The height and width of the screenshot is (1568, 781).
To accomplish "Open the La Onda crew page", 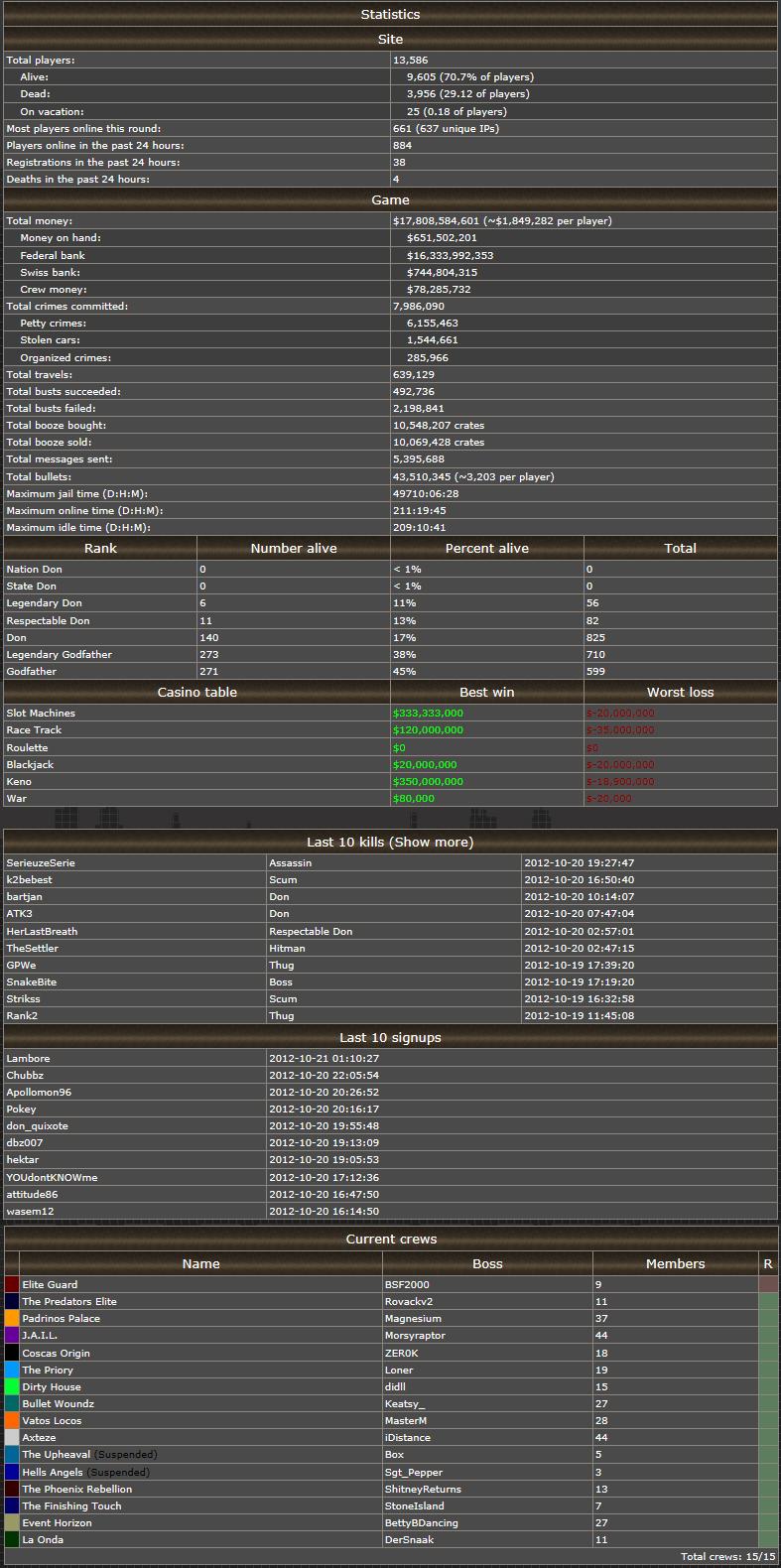I will tap(43, 1539).
